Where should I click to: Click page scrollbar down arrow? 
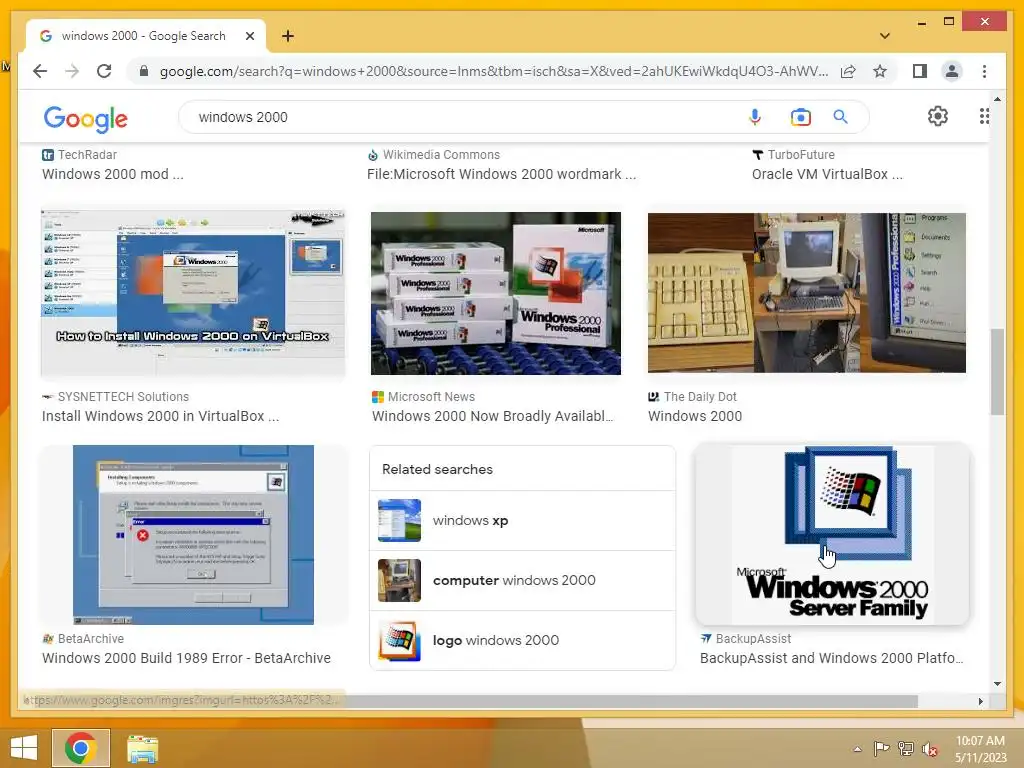tap(997, 684)
